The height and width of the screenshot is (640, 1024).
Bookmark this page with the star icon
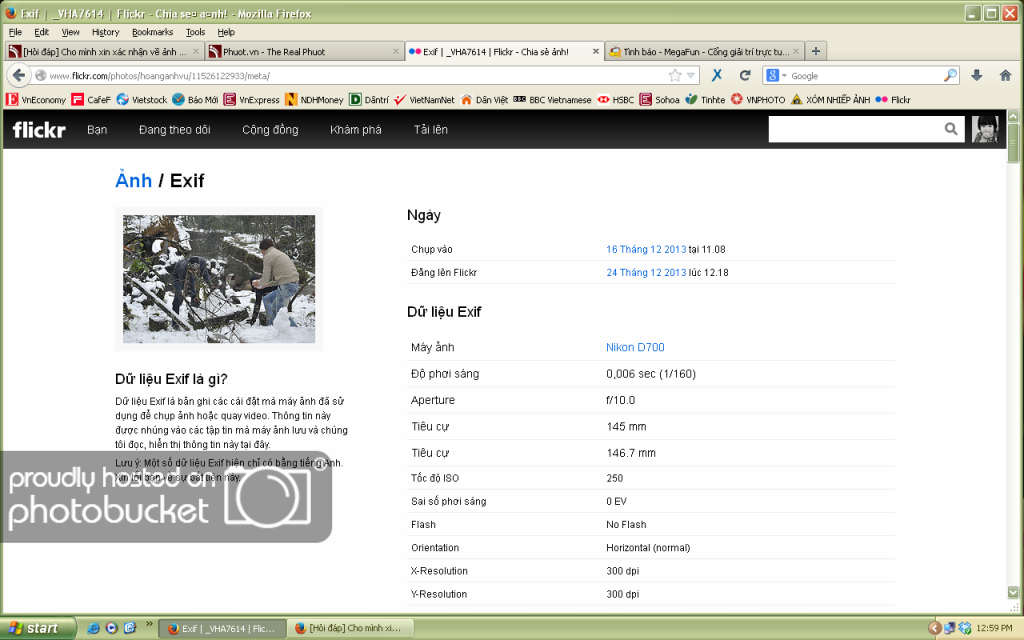[x=675, y=76]
